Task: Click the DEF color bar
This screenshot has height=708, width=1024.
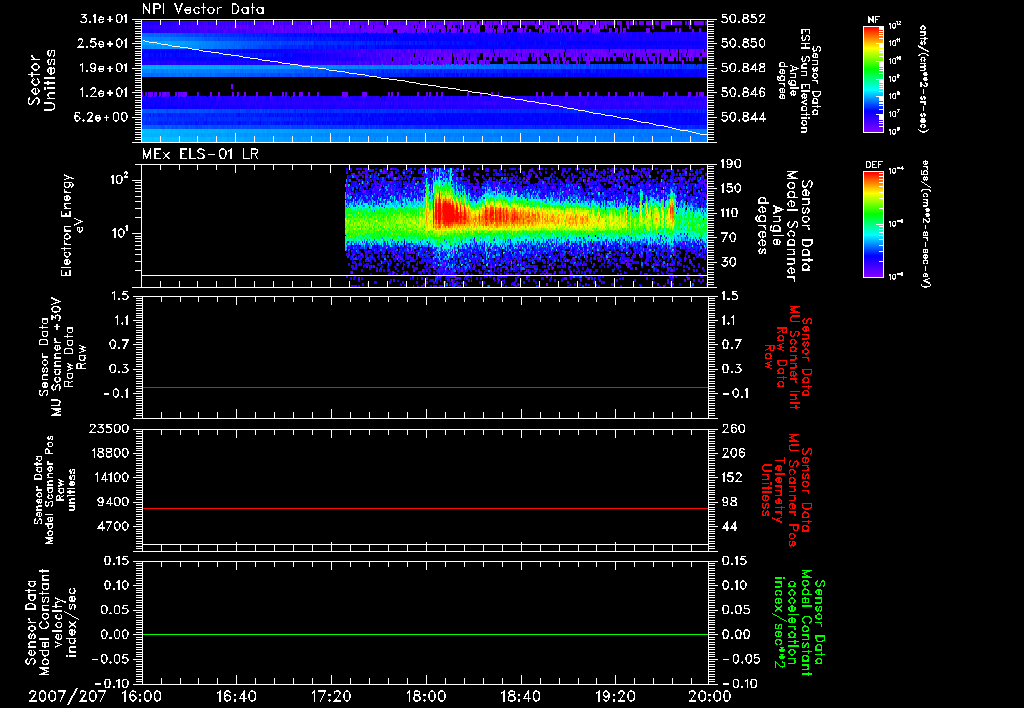Action: [x=873, y=224]
